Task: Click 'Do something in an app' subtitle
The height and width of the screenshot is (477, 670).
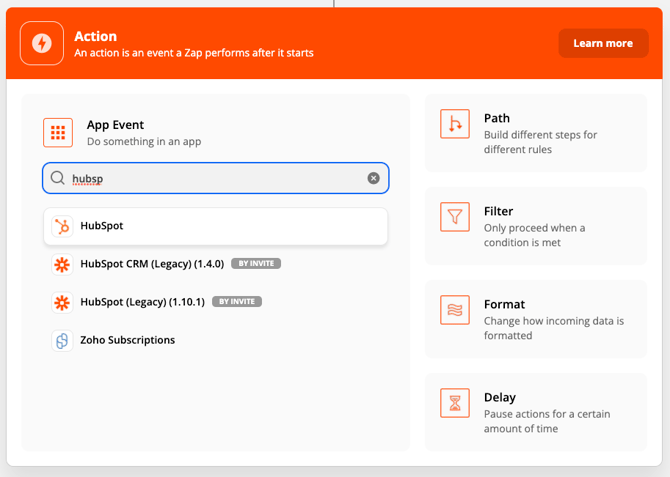Action: 144,141
